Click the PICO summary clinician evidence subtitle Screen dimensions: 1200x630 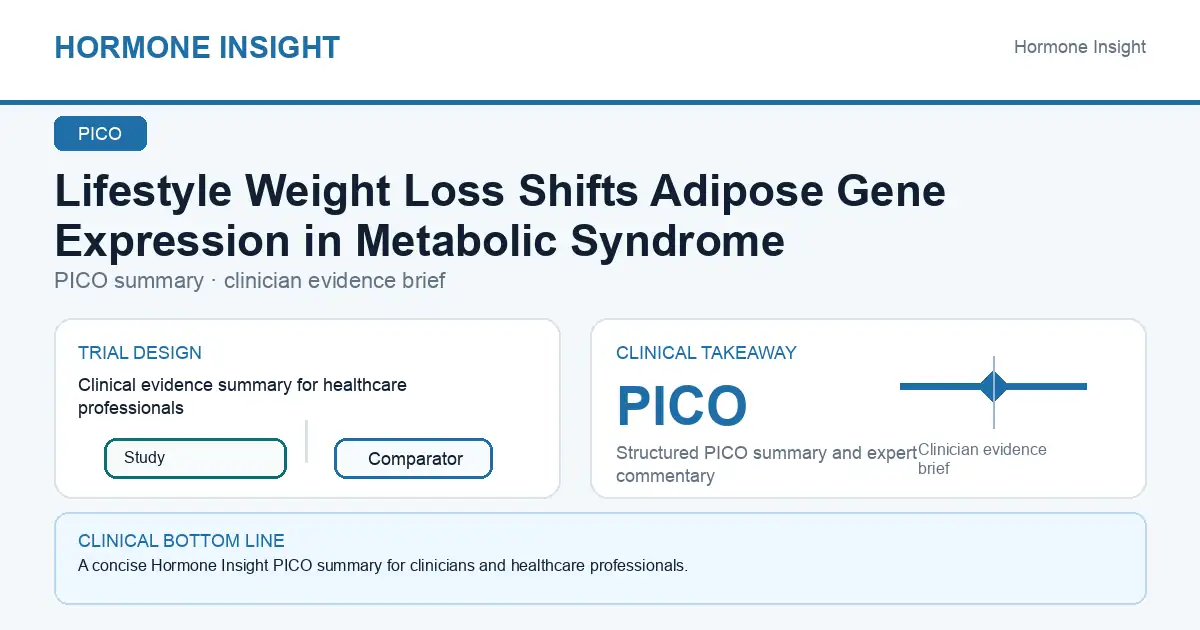250,280
